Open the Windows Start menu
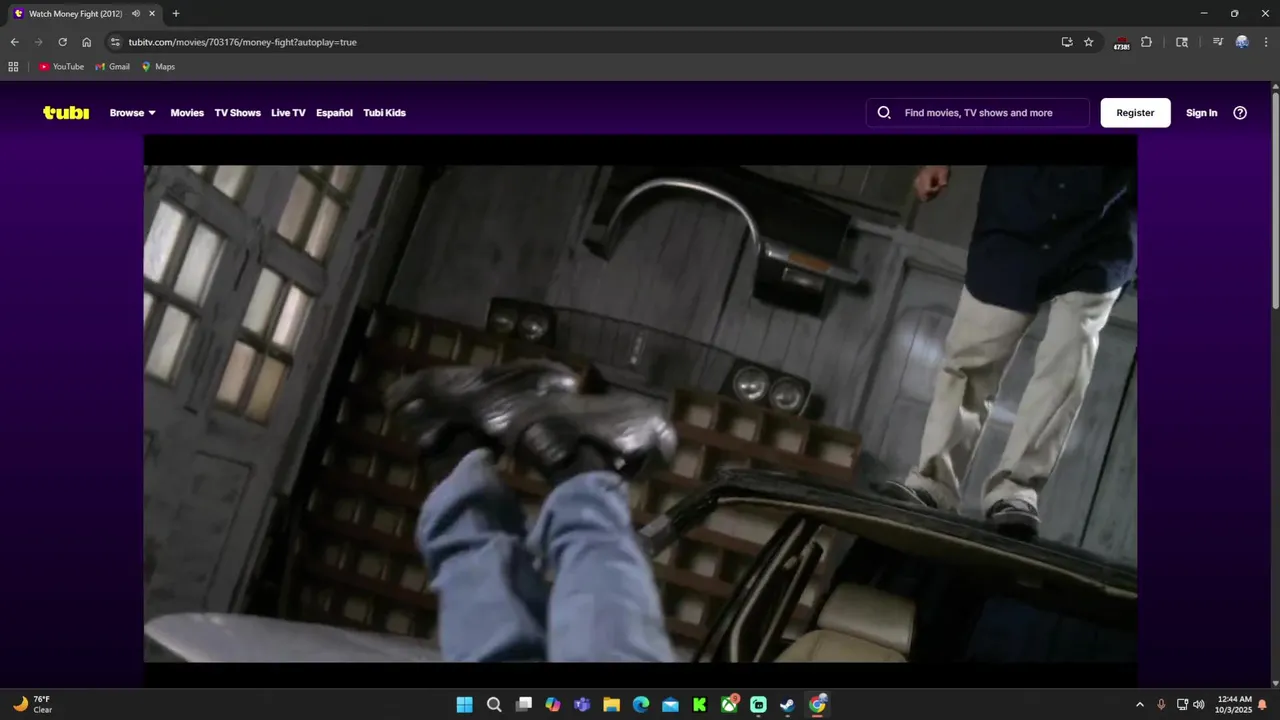1280x720 pixels. click(464, 704)
